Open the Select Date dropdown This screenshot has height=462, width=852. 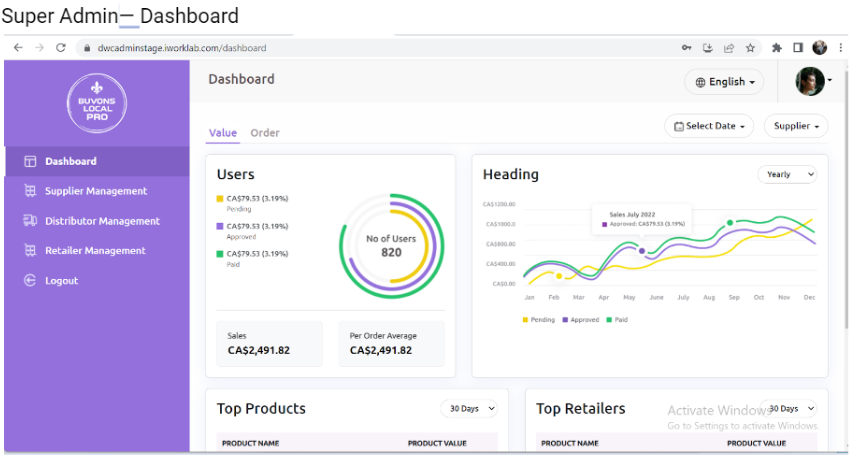click(x=709, y=126)
